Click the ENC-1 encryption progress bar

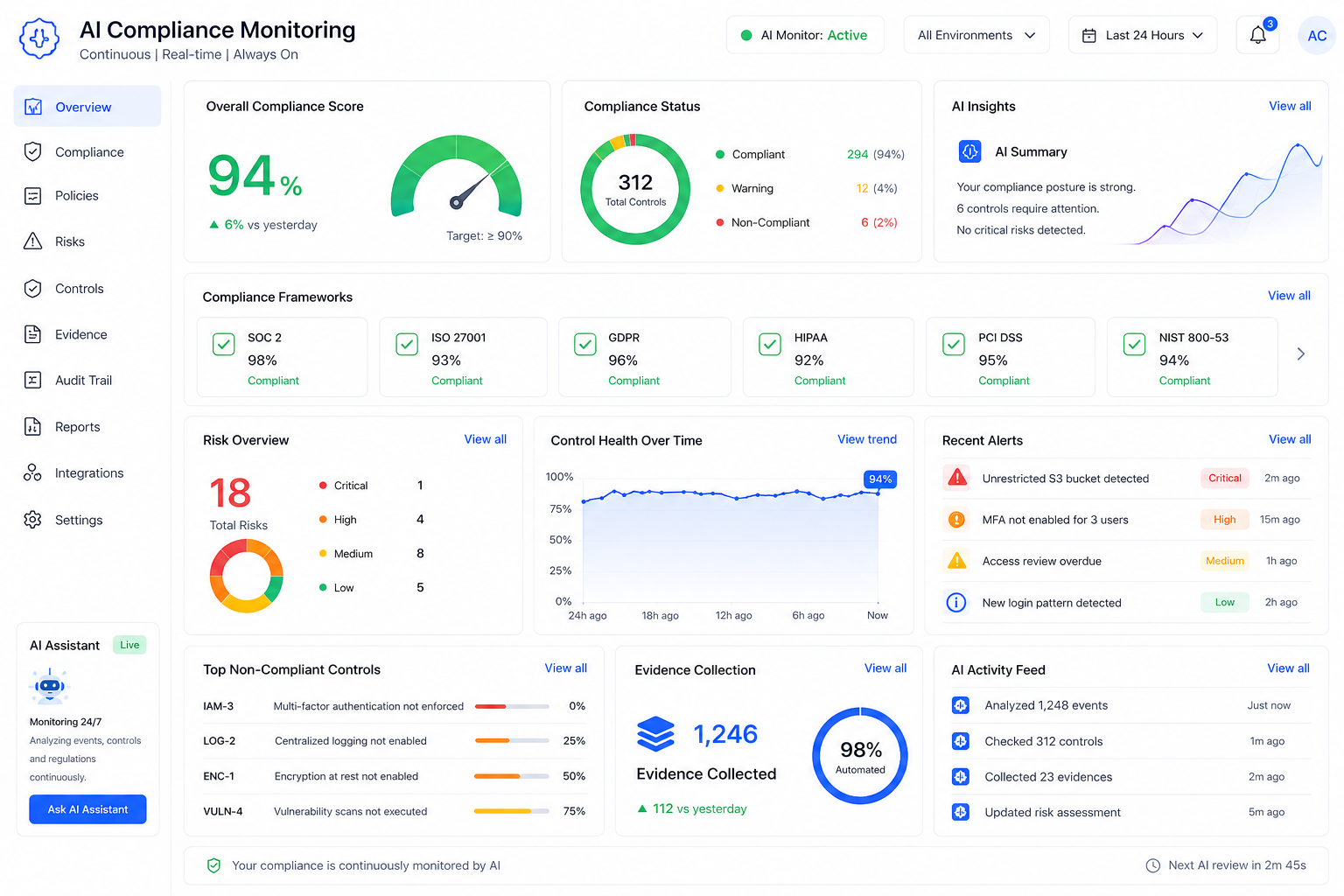point(512,776)
